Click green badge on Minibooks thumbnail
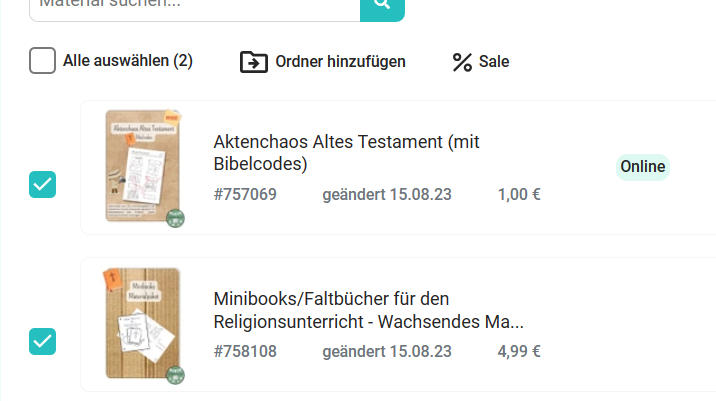This screenshot has width=716, height=401. coord(176,375)
